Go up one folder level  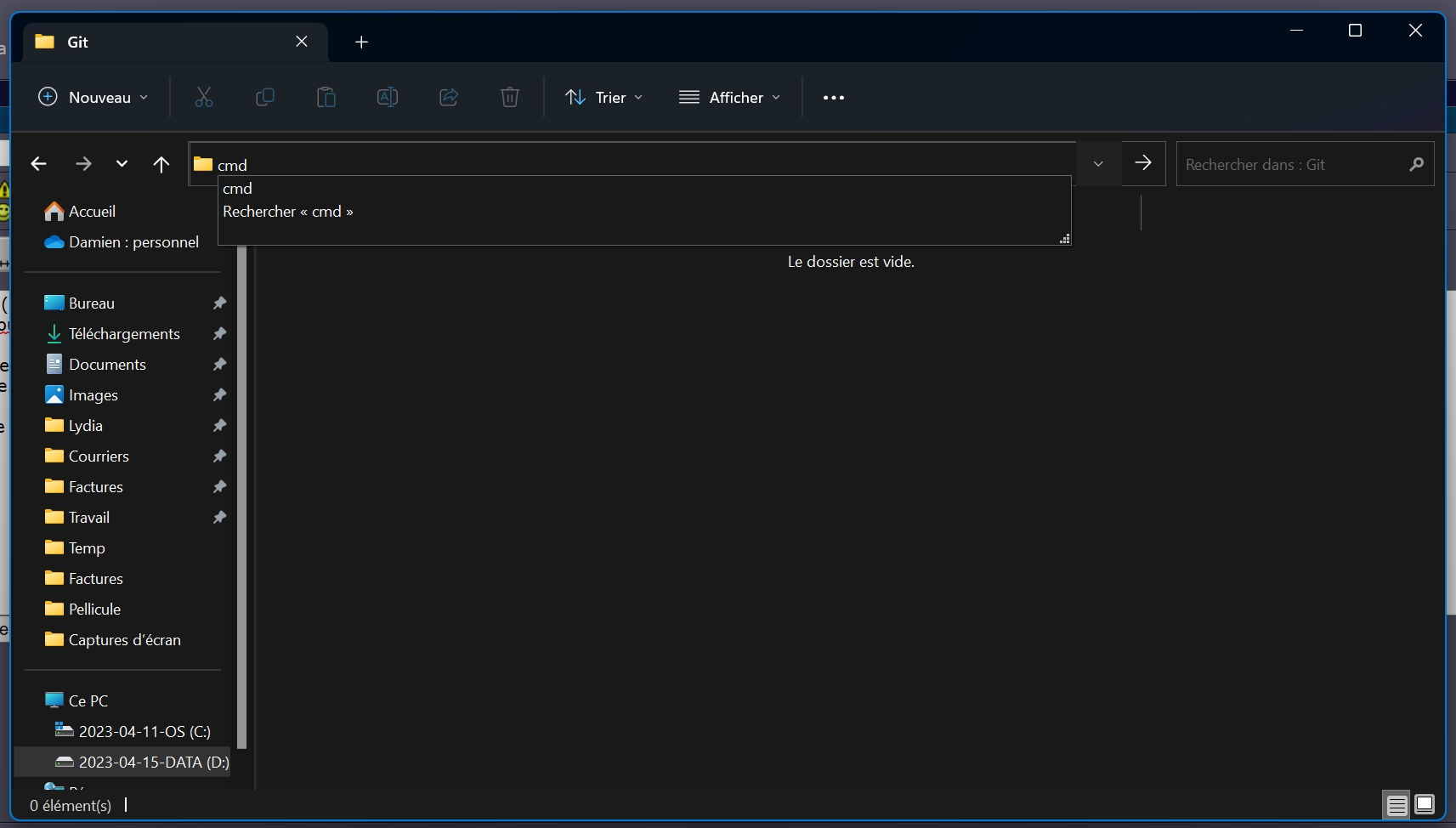161,164
